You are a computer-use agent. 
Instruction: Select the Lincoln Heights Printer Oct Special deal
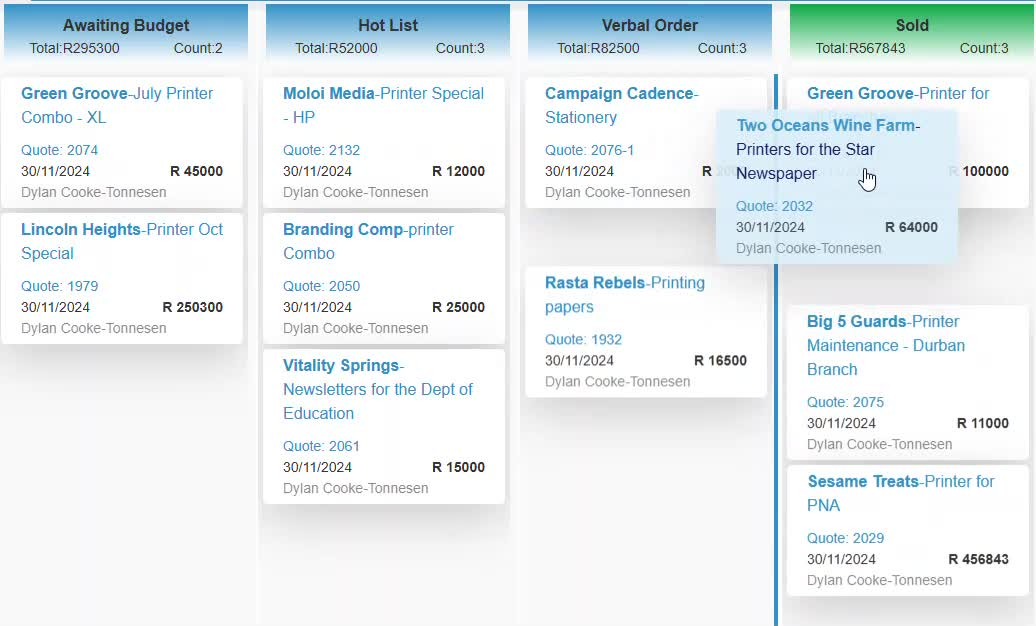121,241
